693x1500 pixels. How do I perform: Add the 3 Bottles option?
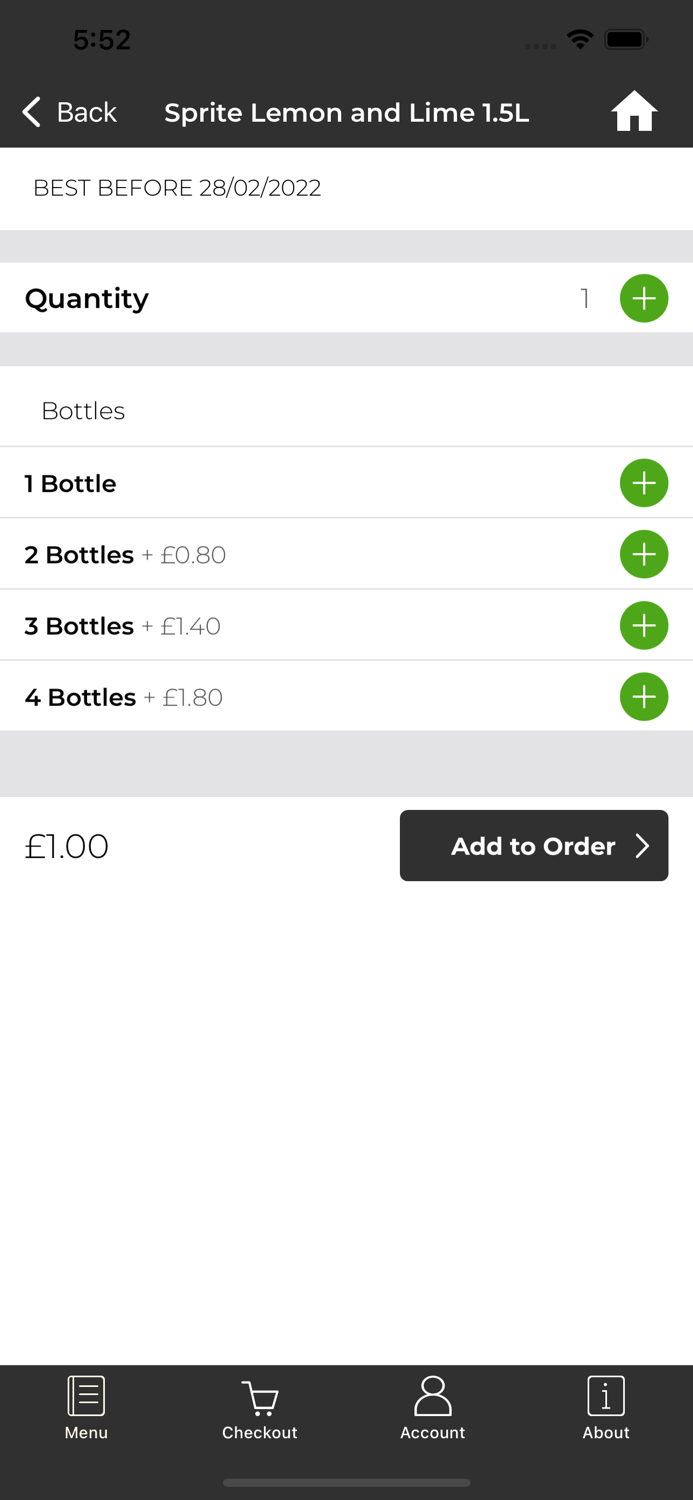(644, 626)
